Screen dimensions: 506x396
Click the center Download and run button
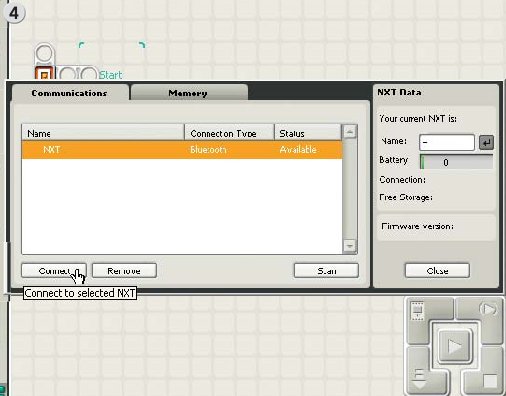pos(454,346)
